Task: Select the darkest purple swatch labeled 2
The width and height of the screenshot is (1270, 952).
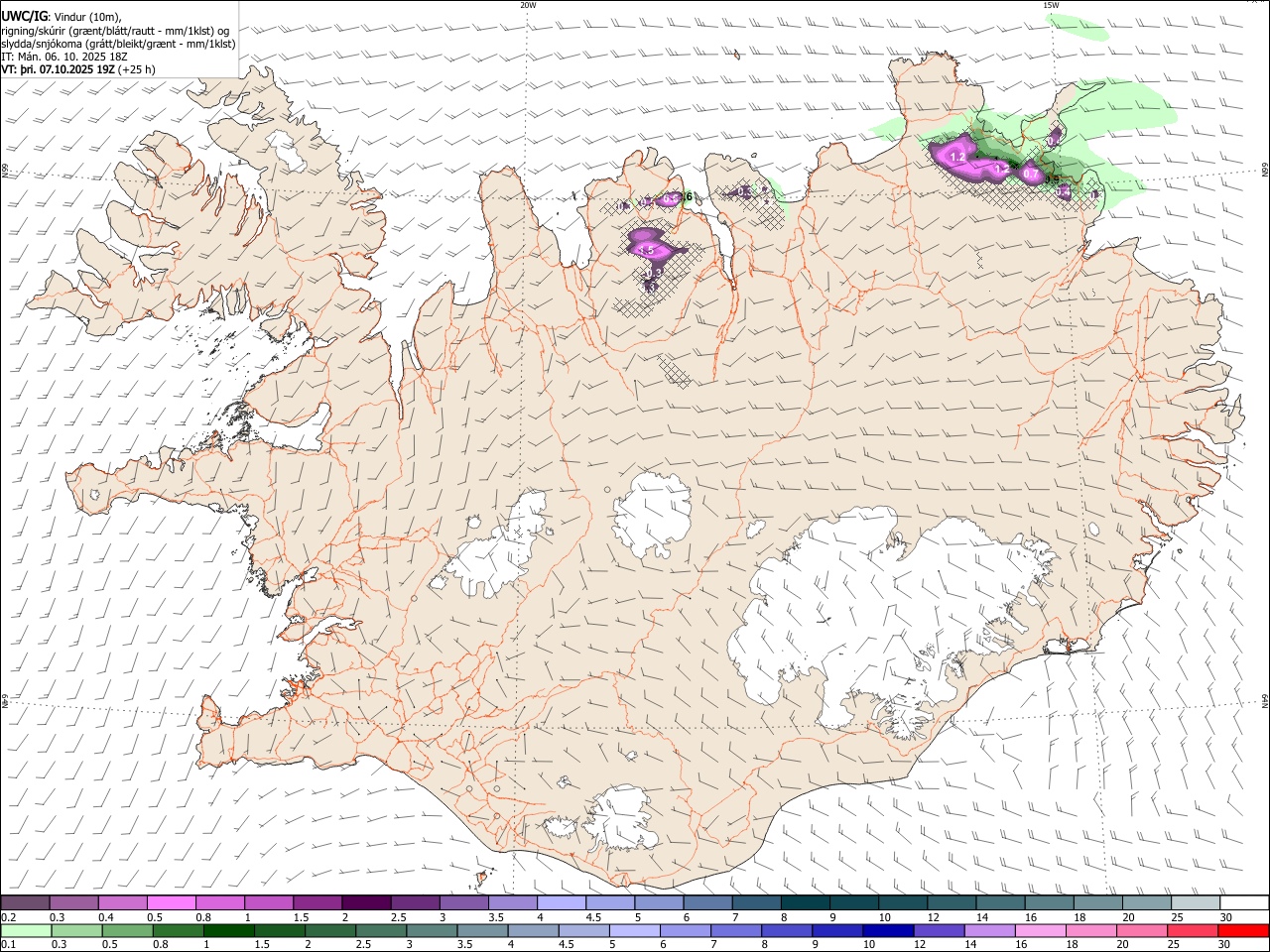Action: [x=366, y=902]
